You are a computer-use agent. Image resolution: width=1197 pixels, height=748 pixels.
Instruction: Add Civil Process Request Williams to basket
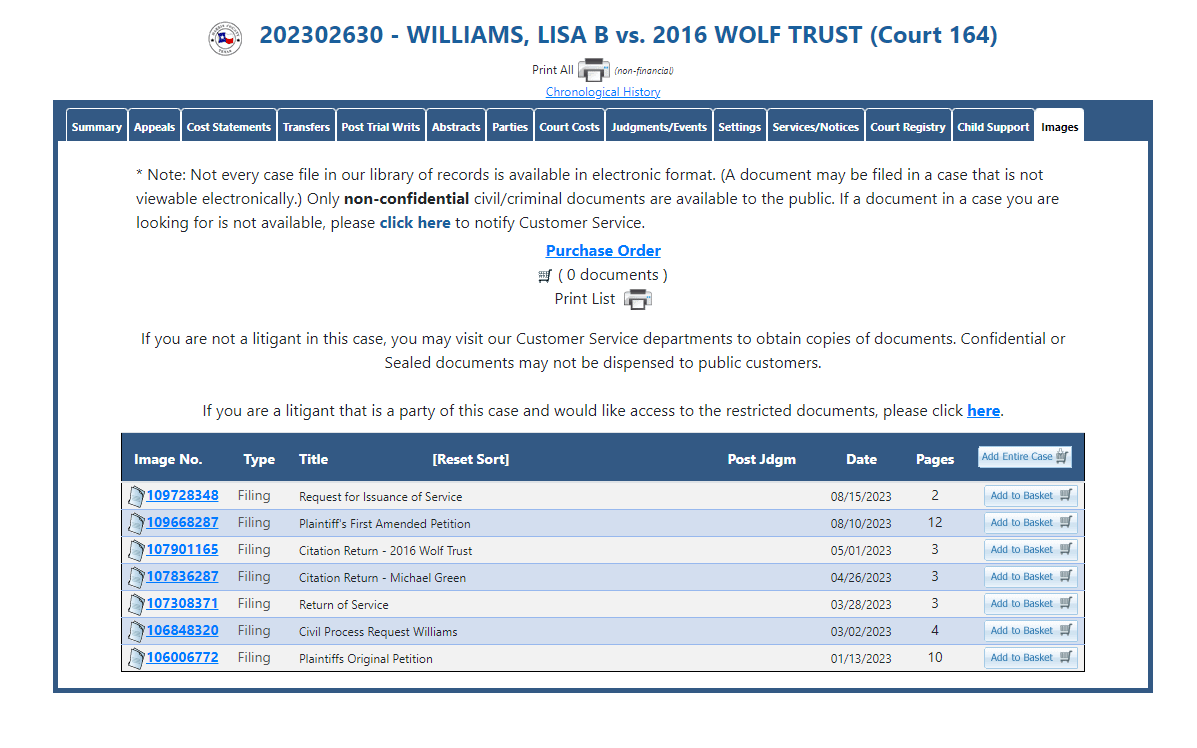click(1031, 630)
